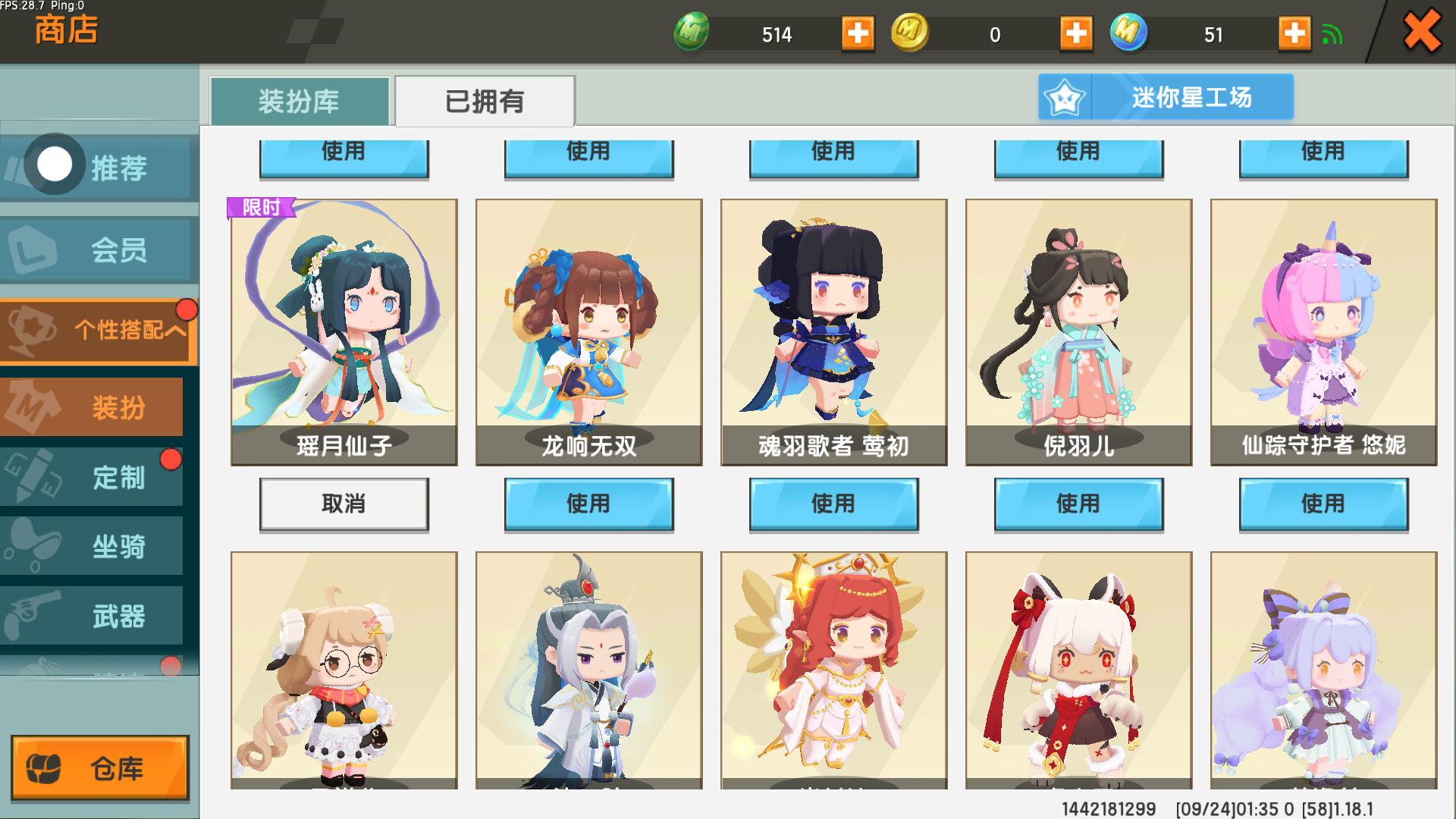Click the green mini bean currency icon
1456x819 pixels.
(x=691, y=32)
